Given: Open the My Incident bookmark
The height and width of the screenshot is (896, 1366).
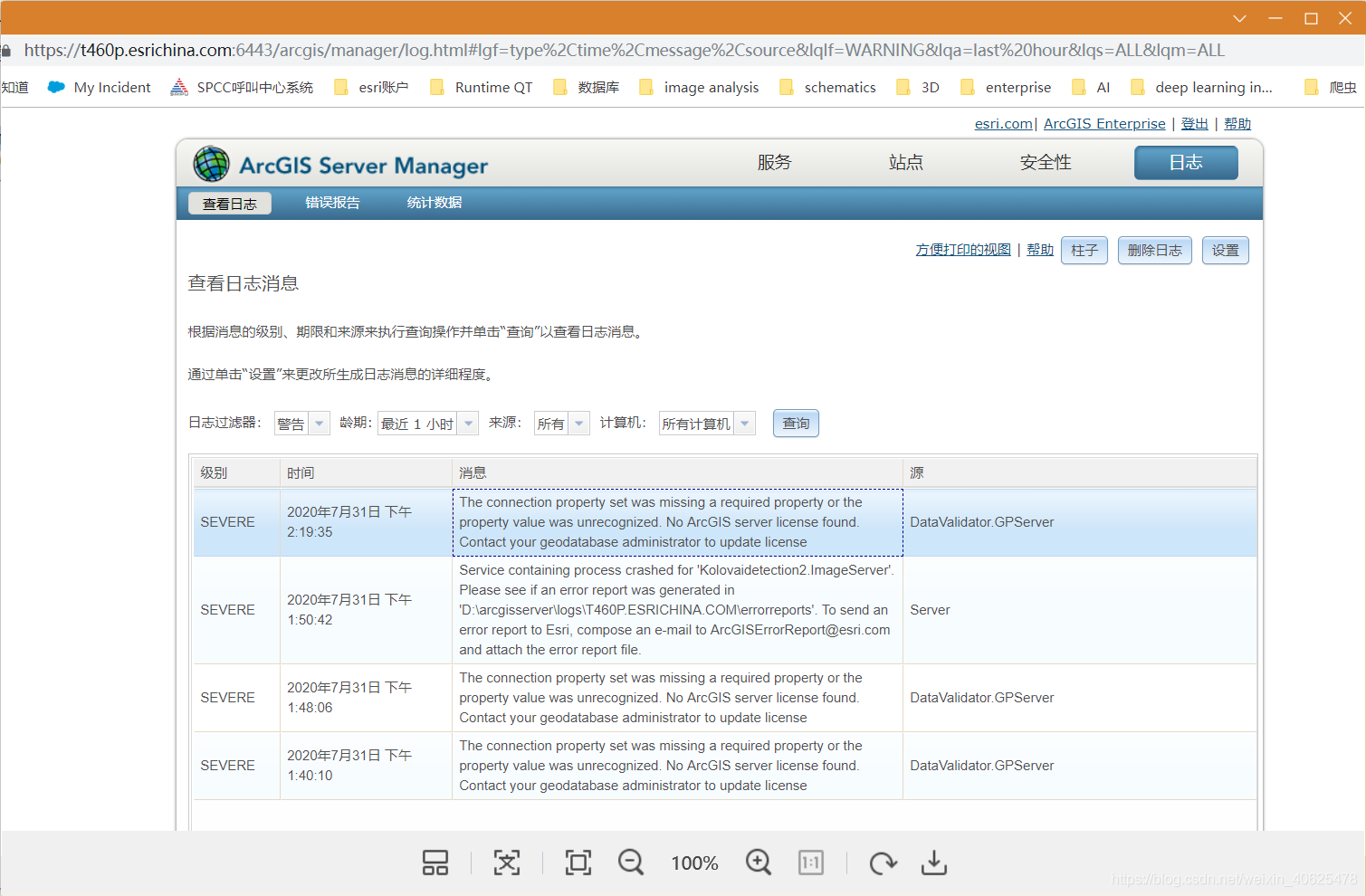Looking at the screenshot, I should pos(100,87).
